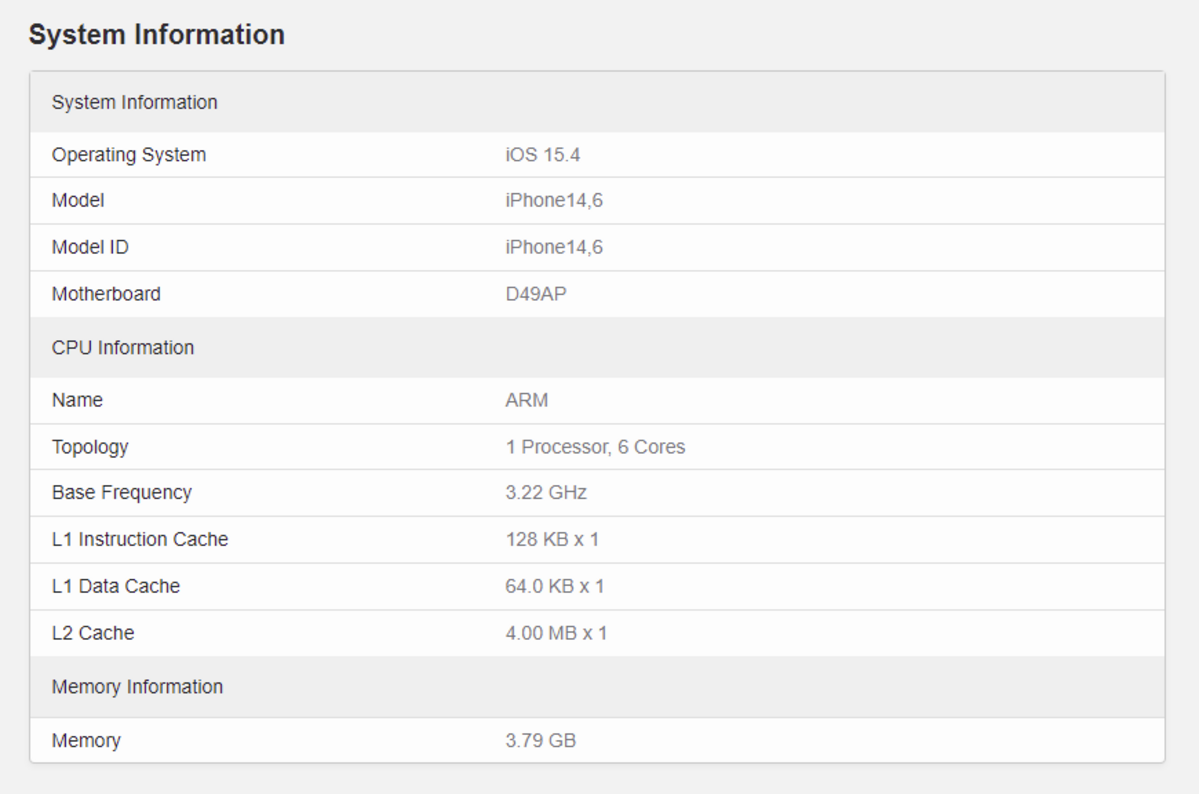Click the 'Operating System' label
Screen dimensions: 1199x794
[128, 155]
